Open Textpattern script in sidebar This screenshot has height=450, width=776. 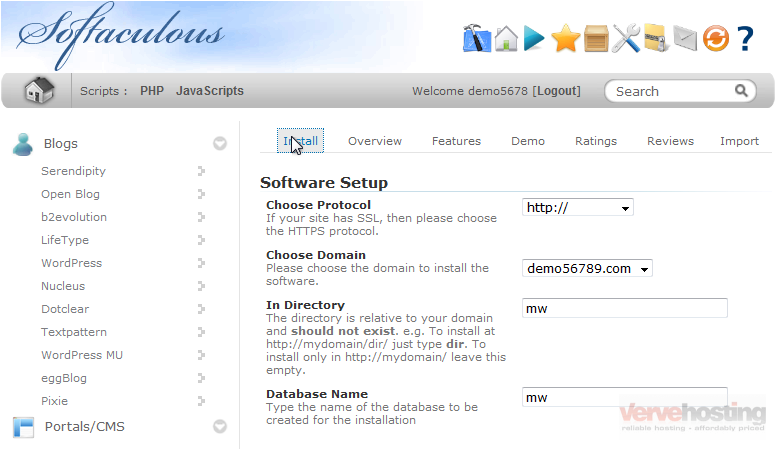tap(74, 332)
